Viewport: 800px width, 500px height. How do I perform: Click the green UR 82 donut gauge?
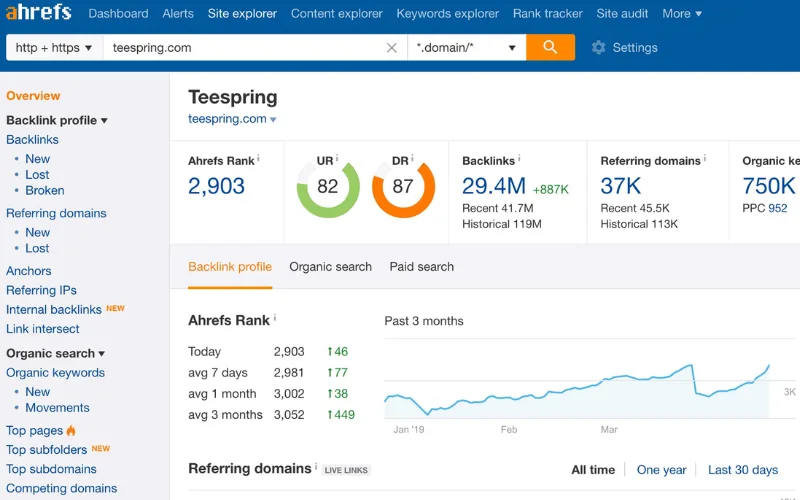click(x=328, y=187)
